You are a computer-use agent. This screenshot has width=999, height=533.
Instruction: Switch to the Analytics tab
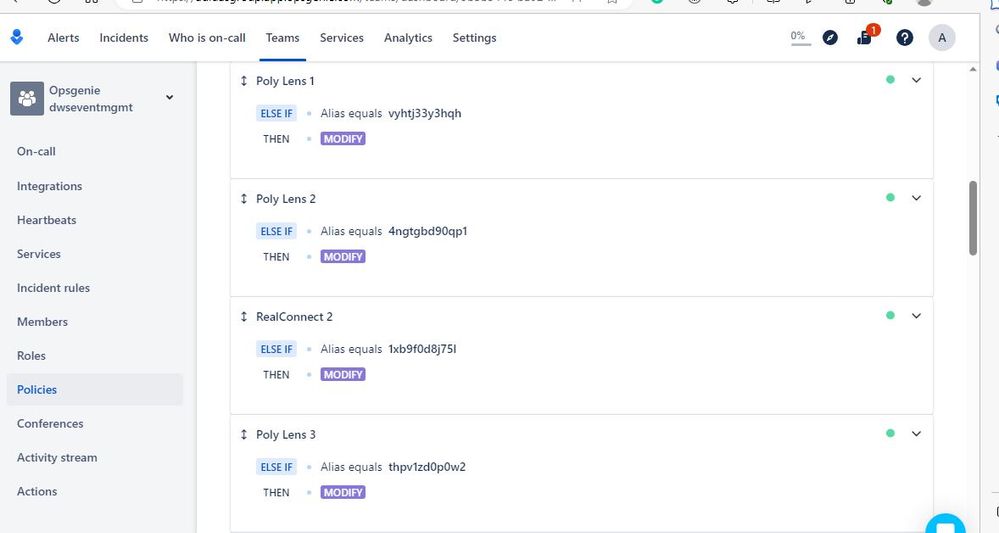coord(408,38)
